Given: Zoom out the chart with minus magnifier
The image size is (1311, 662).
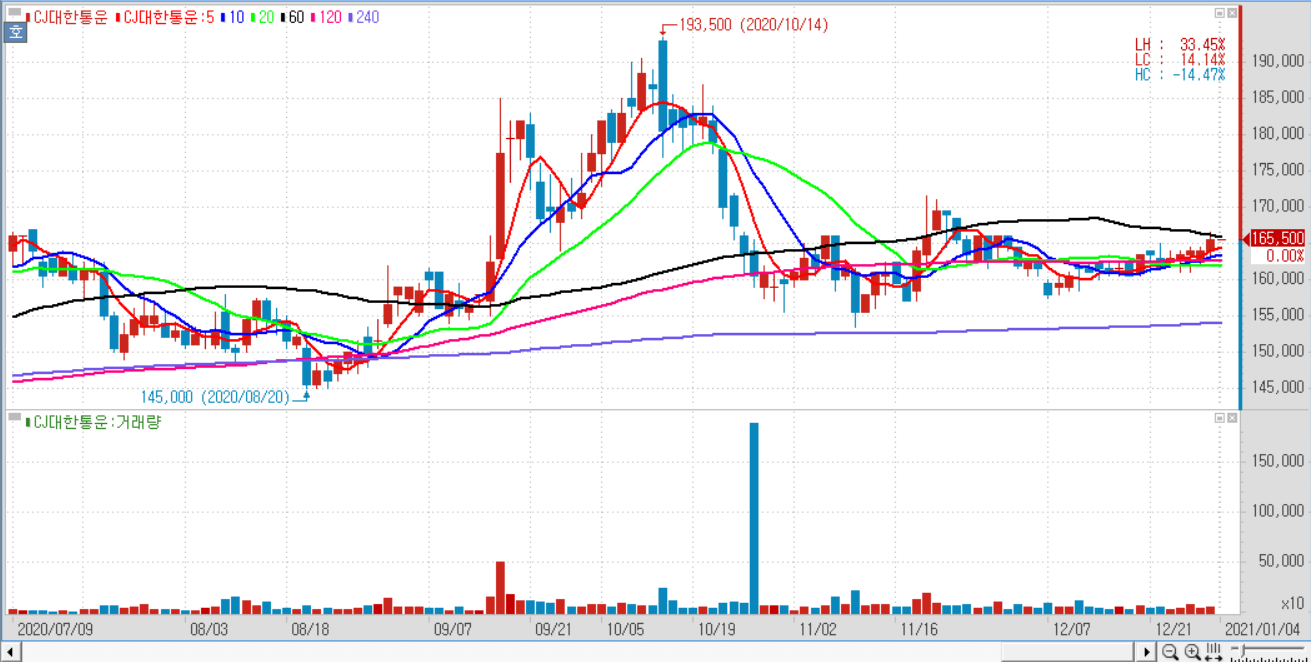Looking at the screenshot, I should pos(1170,652).
